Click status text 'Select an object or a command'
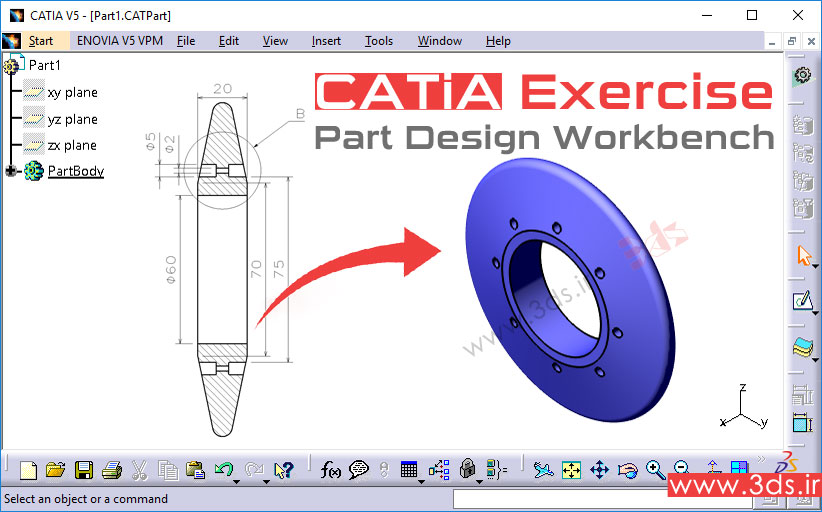This screenshot has width=822, height=512. click(86, 499)
